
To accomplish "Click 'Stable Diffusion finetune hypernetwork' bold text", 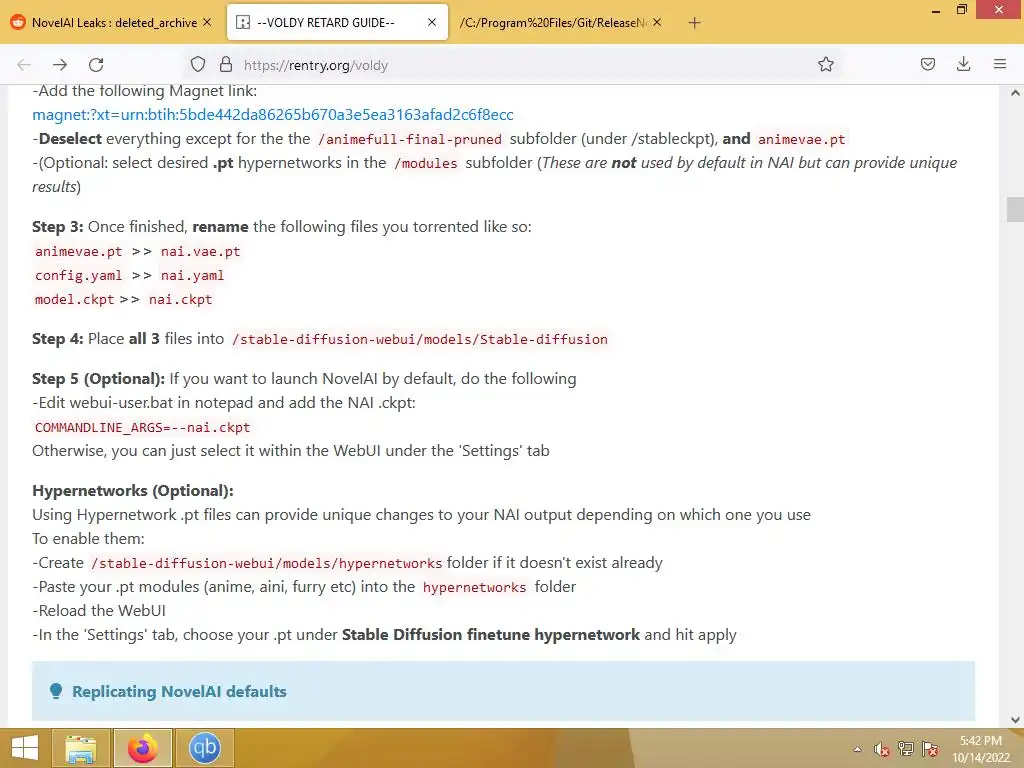I will (x=490, y=635).
